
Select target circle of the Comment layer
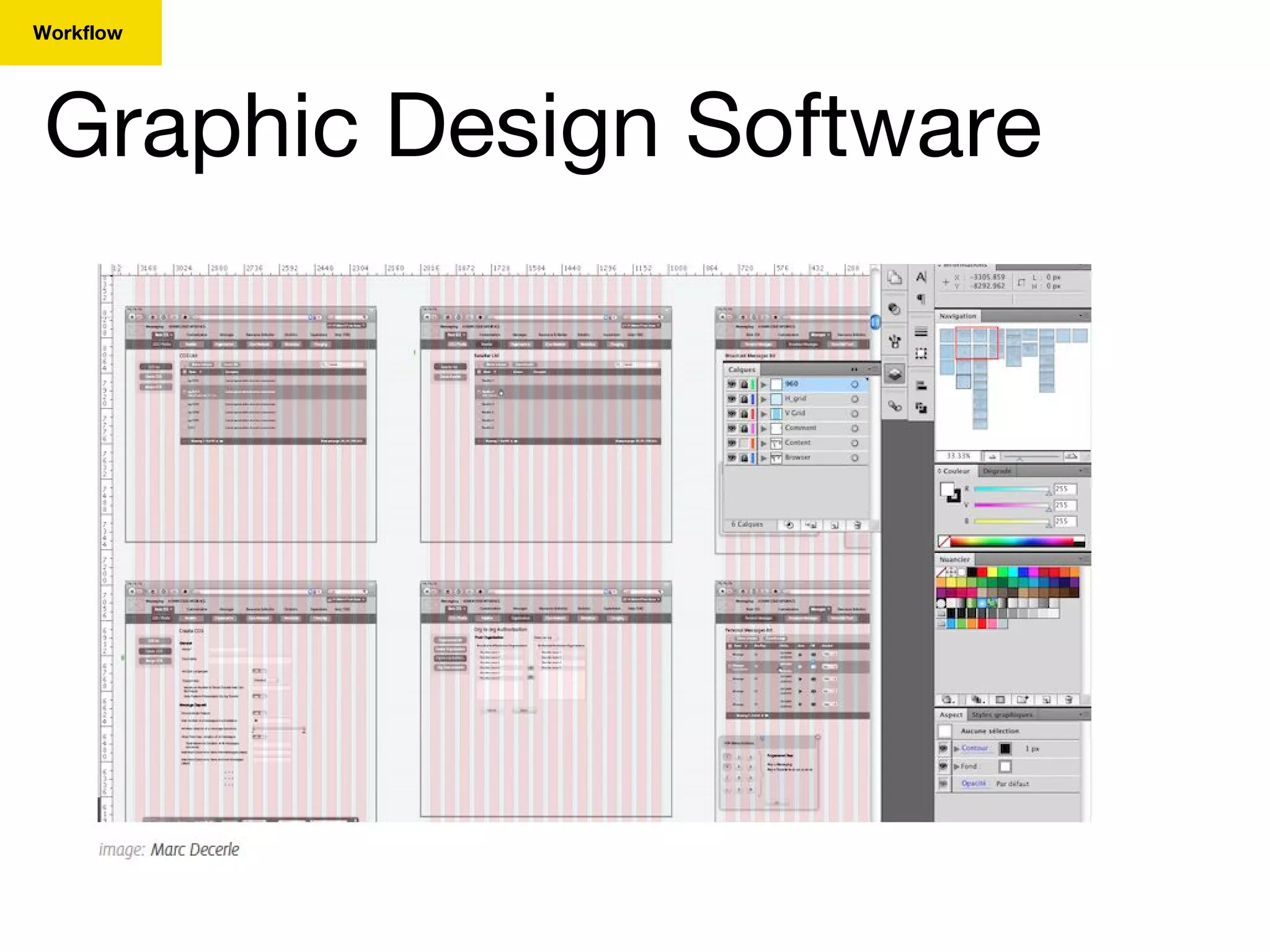(855, 428)
